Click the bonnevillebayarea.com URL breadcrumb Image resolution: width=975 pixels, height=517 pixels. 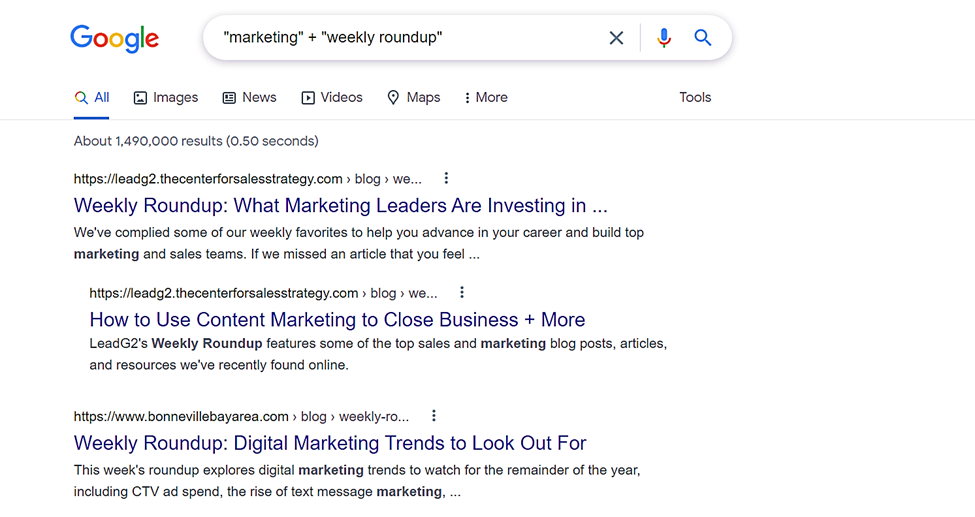241,416
